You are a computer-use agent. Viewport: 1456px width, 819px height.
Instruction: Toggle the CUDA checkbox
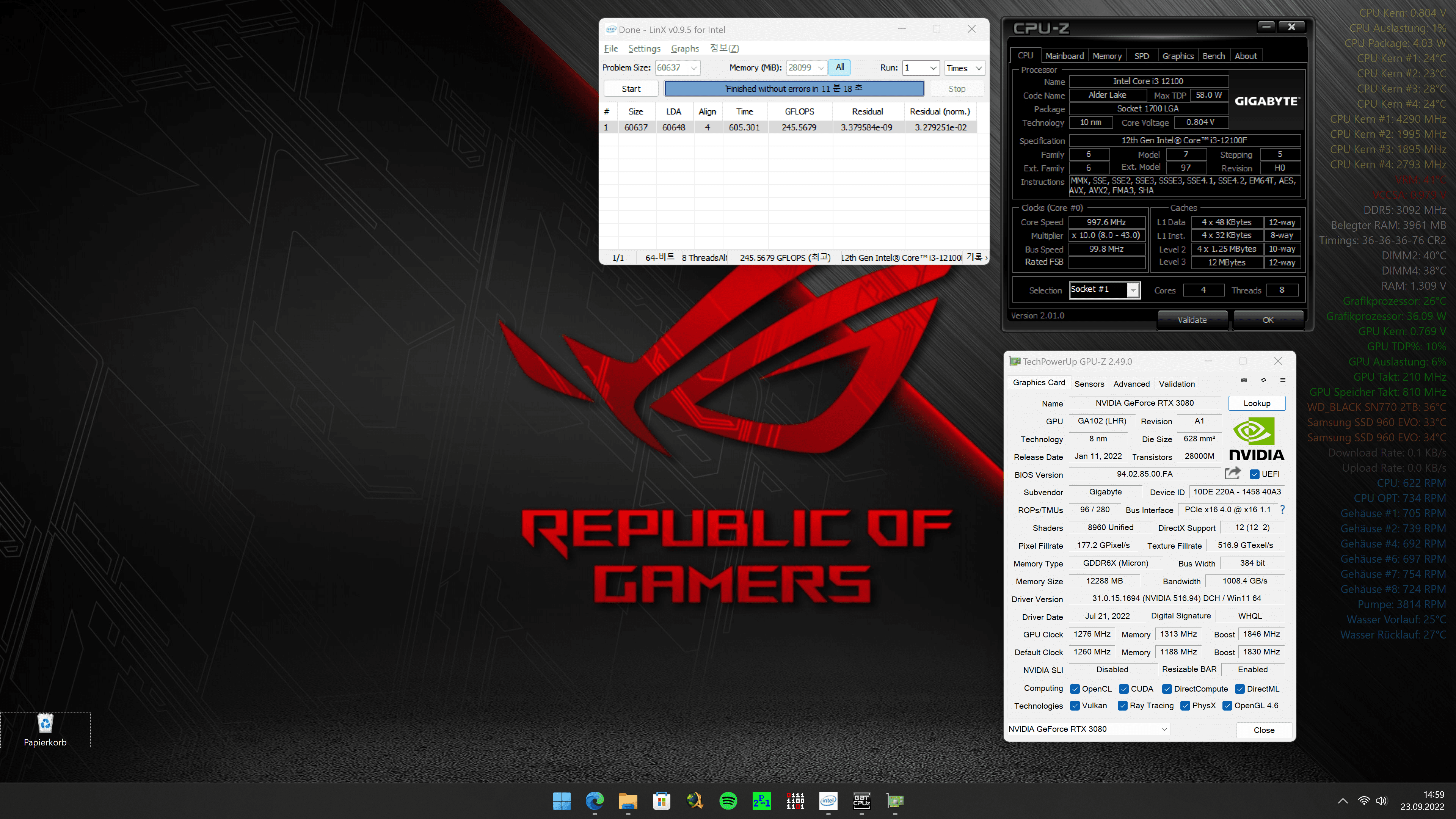point(1123,689)
